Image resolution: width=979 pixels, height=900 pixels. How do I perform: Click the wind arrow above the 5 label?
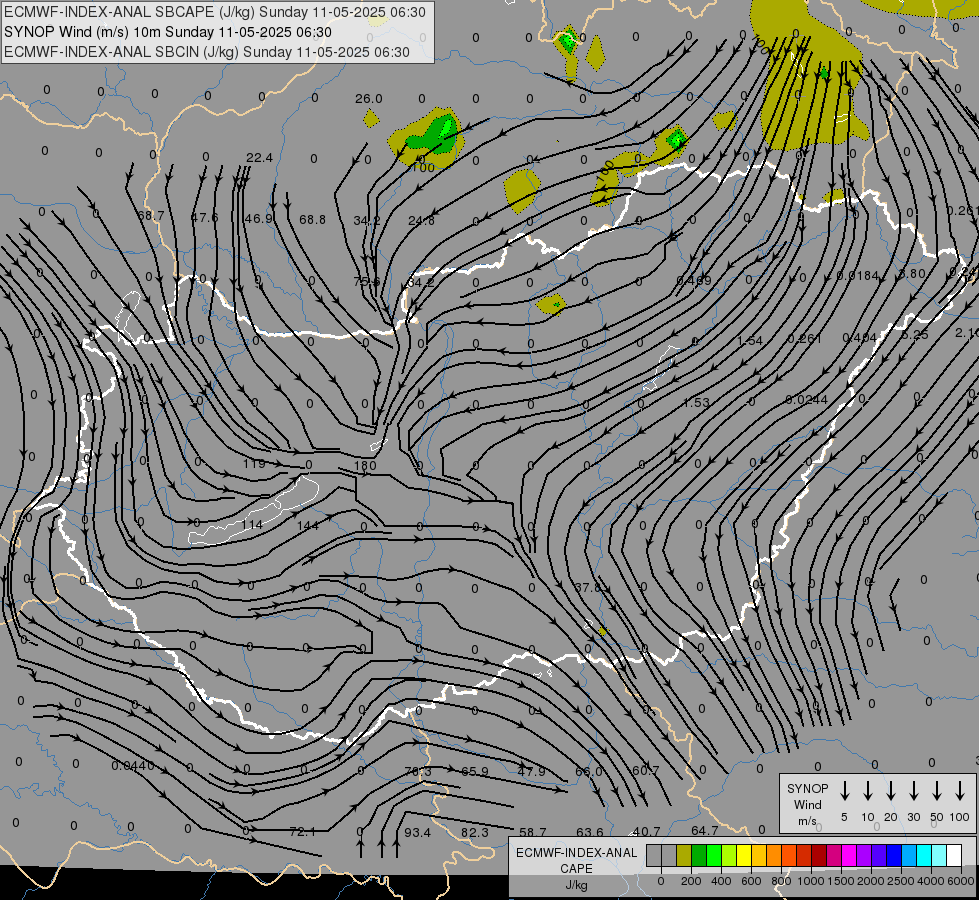(x=844, y=791)
